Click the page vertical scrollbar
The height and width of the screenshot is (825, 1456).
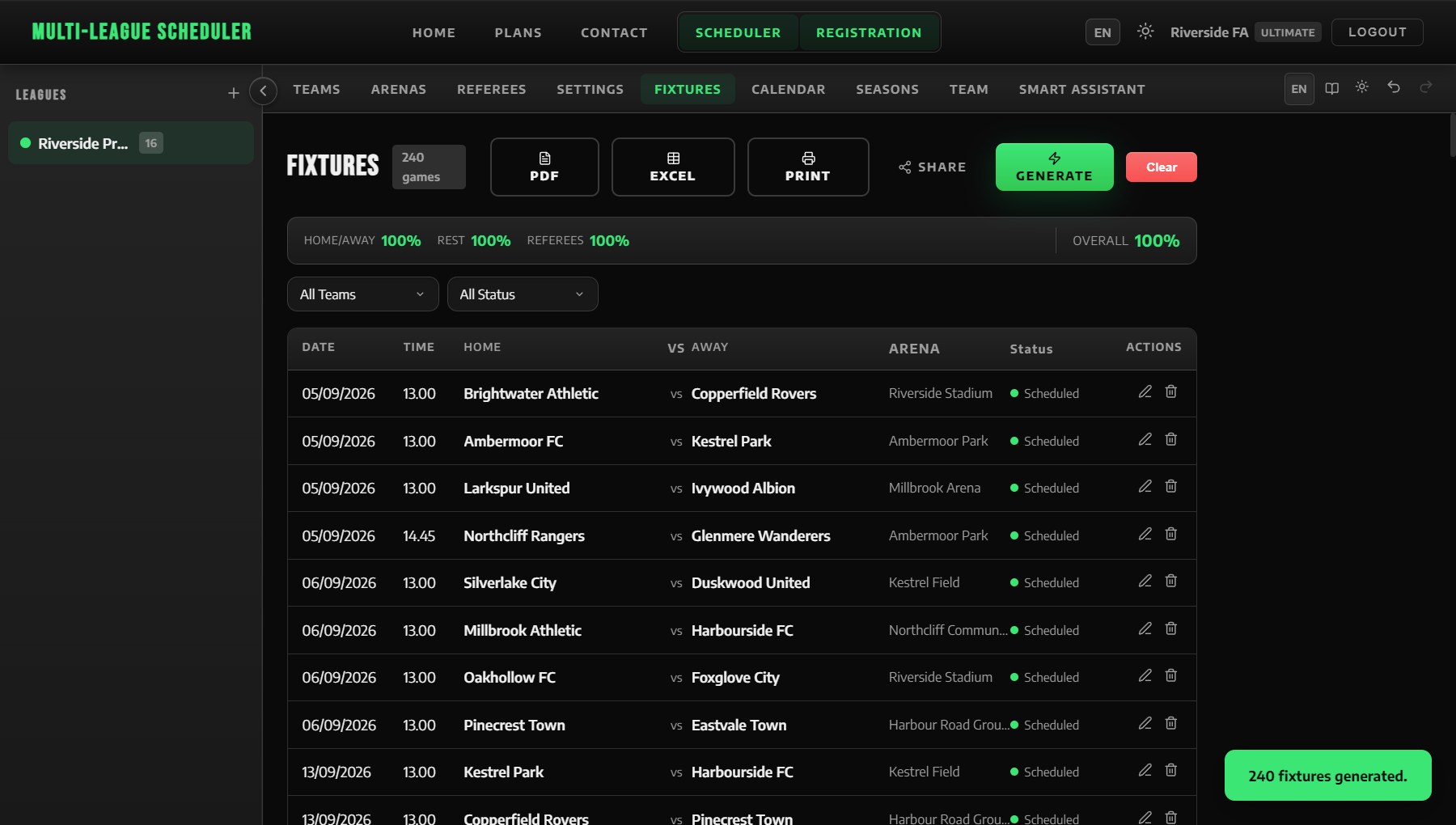point(1453,135)
